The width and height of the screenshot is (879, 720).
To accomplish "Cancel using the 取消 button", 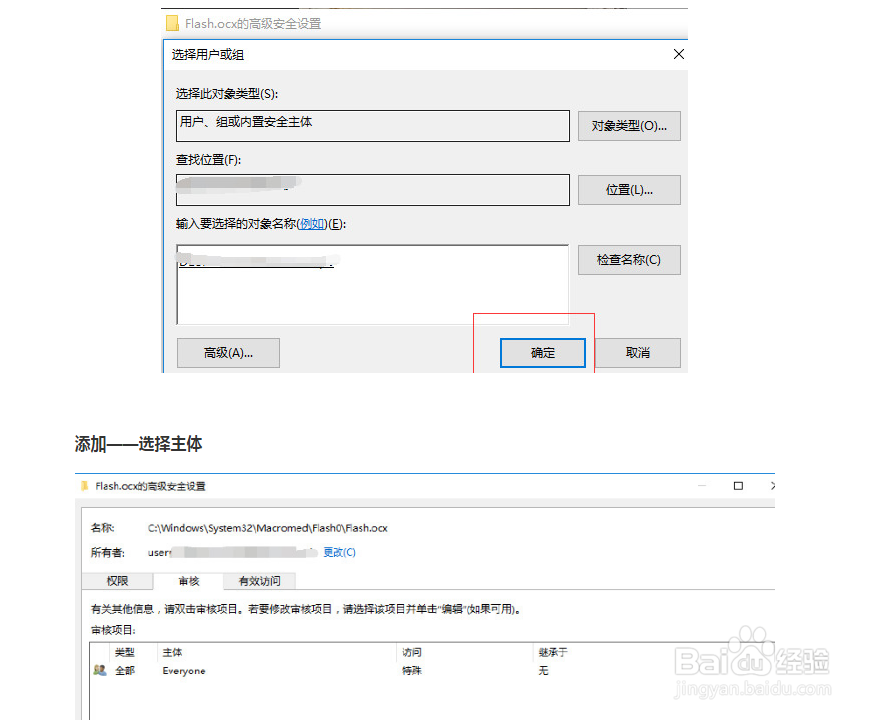I will (x=638, y=353).
